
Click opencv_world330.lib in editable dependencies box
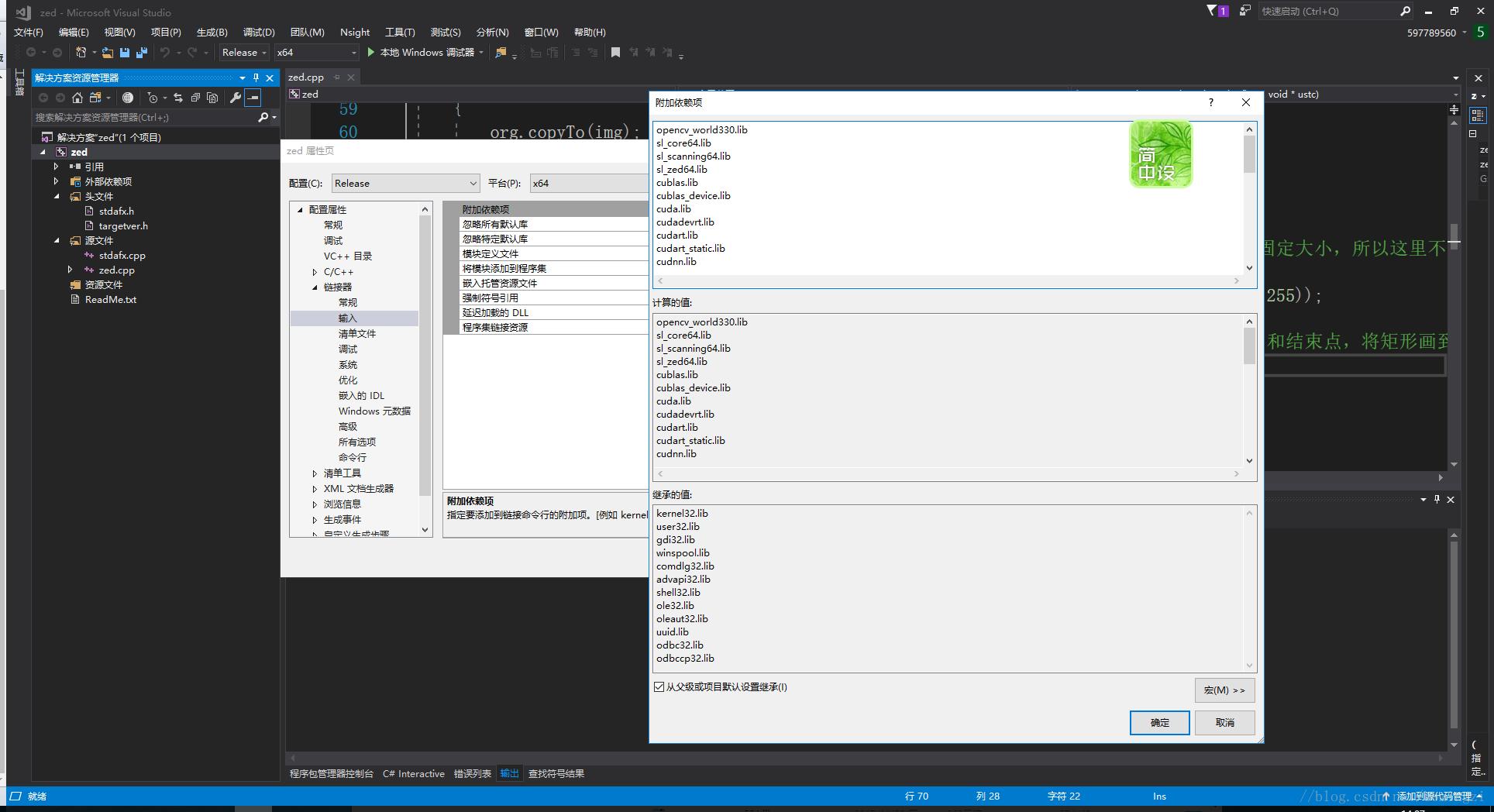coord(702,130)
